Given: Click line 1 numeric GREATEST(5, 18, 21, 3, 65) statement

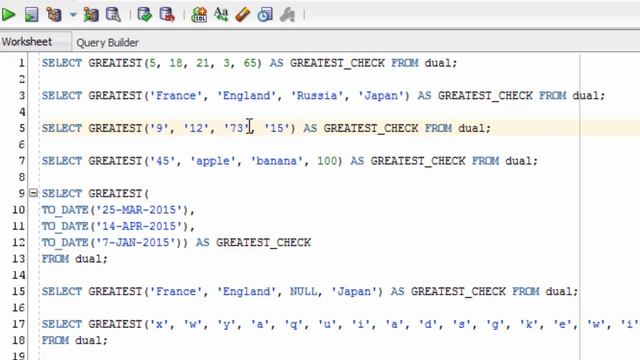Looking at the screenshot, I should [x=249, y=63].
